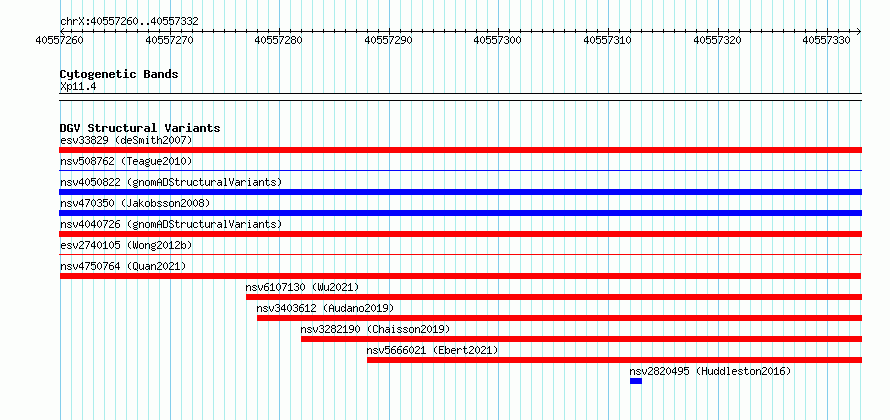Click the DGV Structural Variants track title
890x420 pixels.
pyautogui.click(x=140, y=128)
